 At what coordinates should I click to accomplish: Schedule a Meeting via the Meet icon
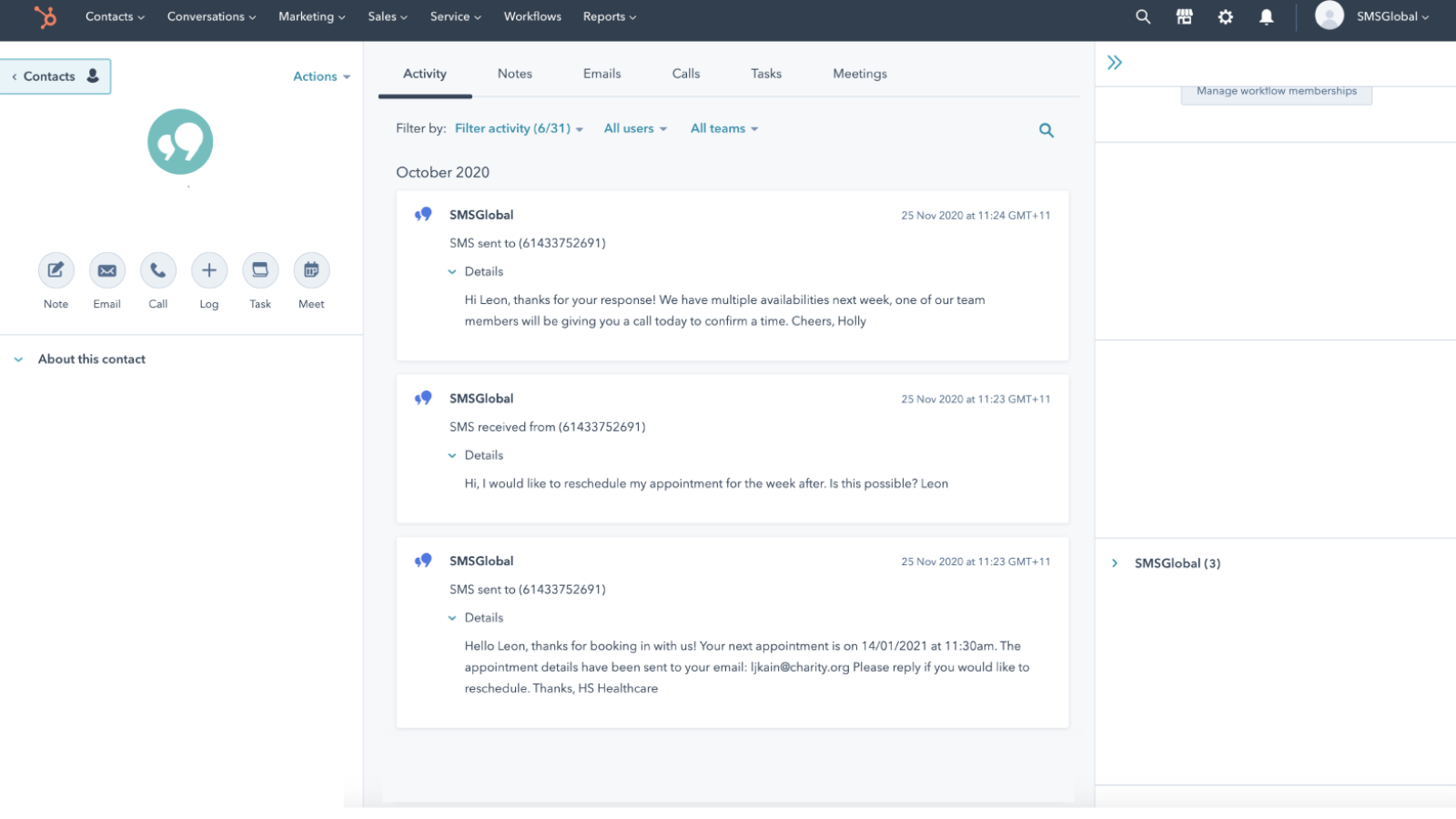click(x=310, y=270)
